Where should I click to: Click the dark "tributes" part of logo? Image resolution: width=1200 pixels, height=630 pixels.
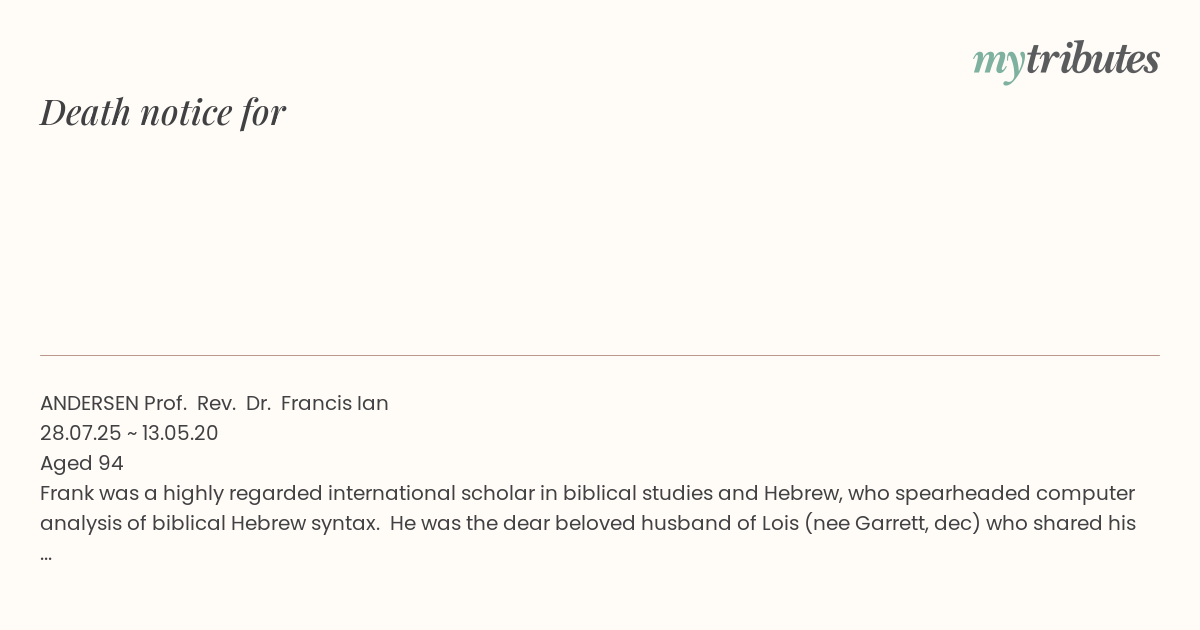[1092, 59]
